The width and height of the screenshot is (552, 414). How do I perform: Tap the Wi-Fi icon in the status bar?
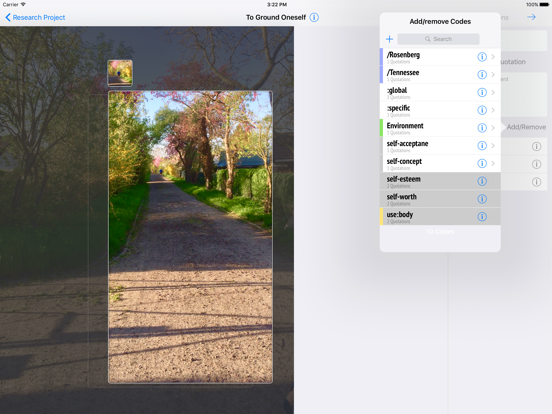tap(23, 4)
